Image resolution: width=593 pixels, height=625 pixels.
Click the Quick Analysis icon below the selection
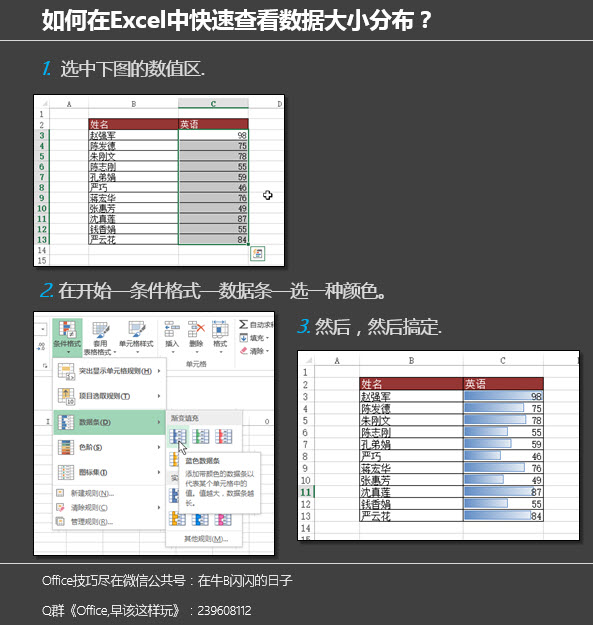tap(257, 254)
